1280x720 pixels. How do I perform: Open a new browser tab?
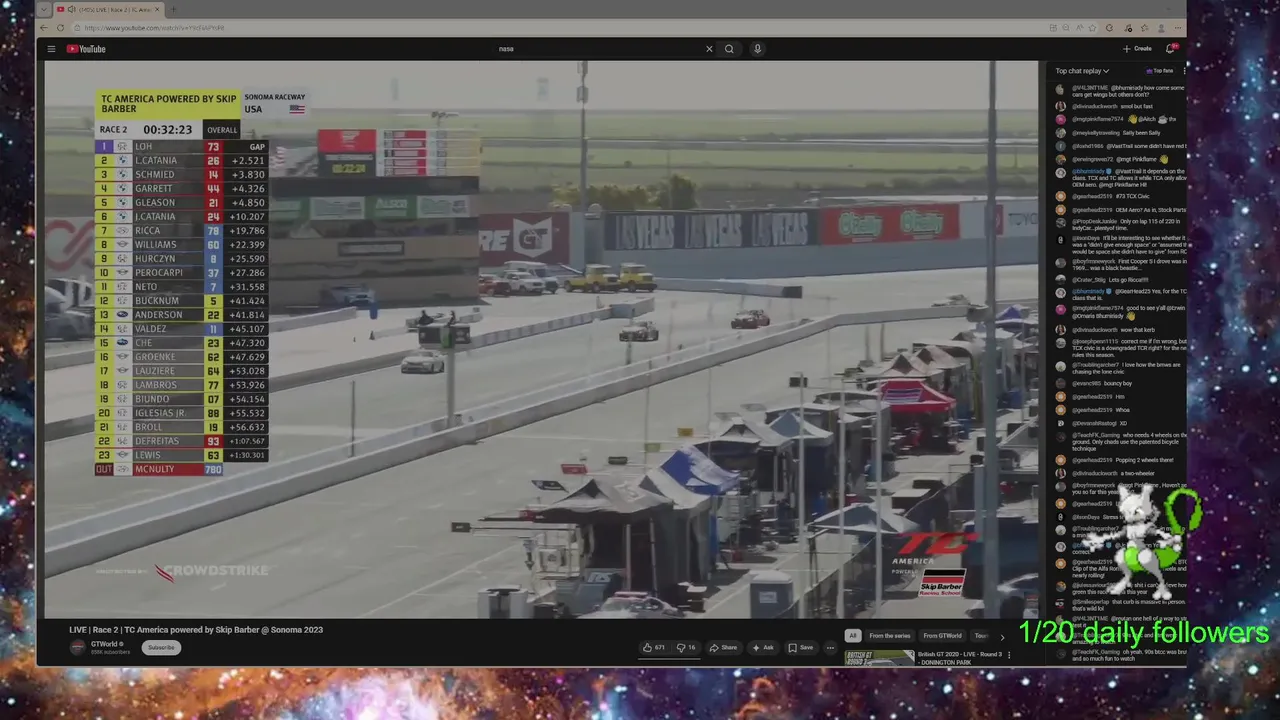173,10
